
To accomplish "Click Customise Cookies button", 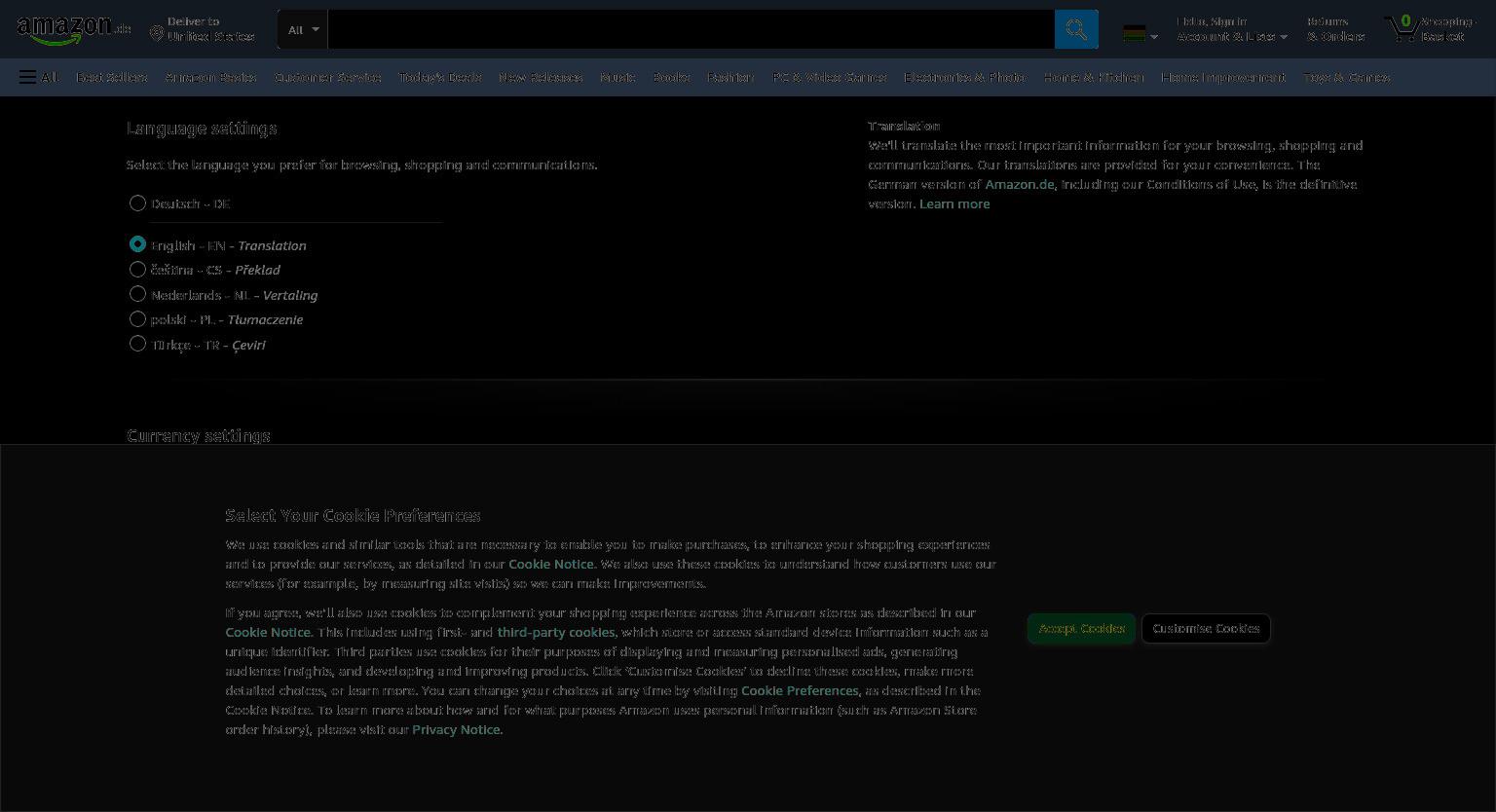I will [1206, 628].
